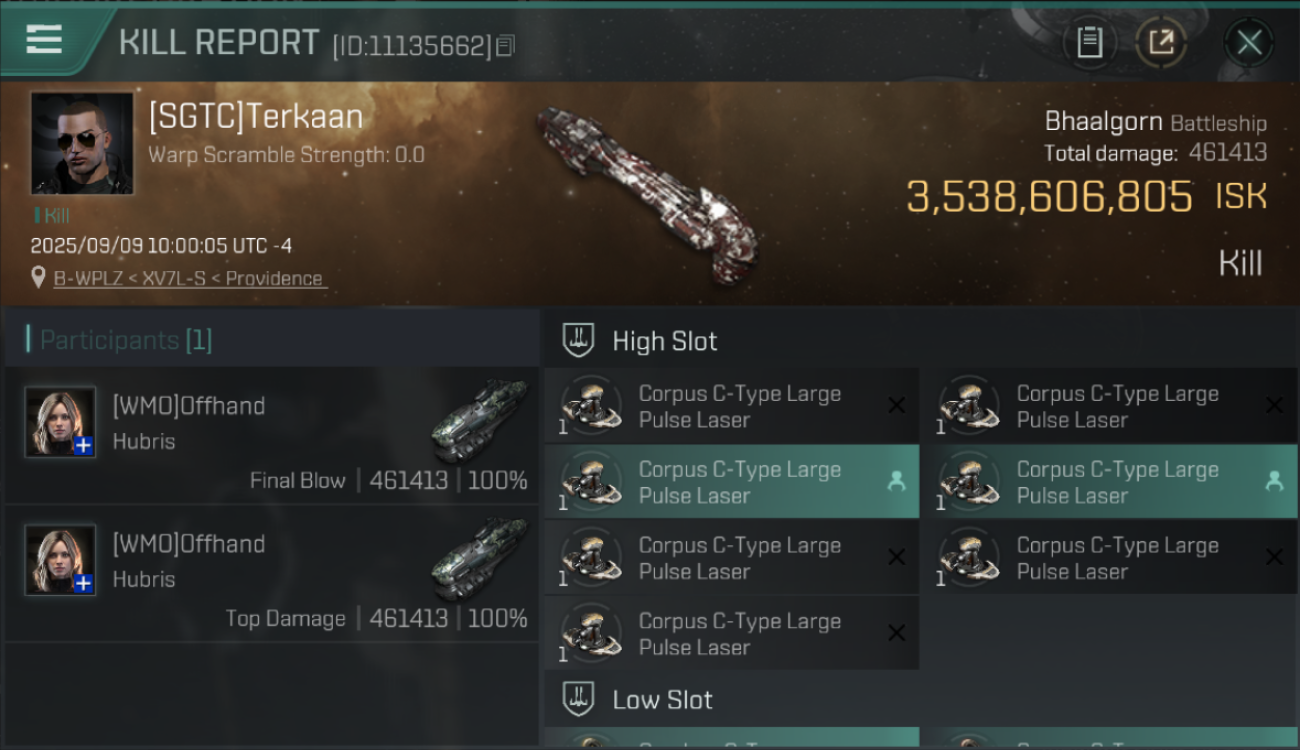Click person icon on highlighted right Pulse Laser
Image resolution: width=1300 pixels, height=750 pixels.
tap(1274, 481)
